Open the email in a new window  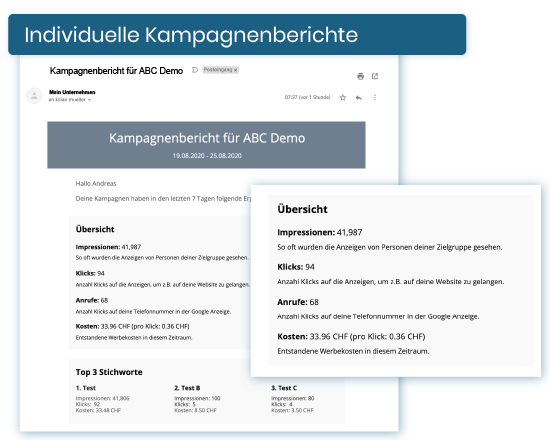click(375, 76)
